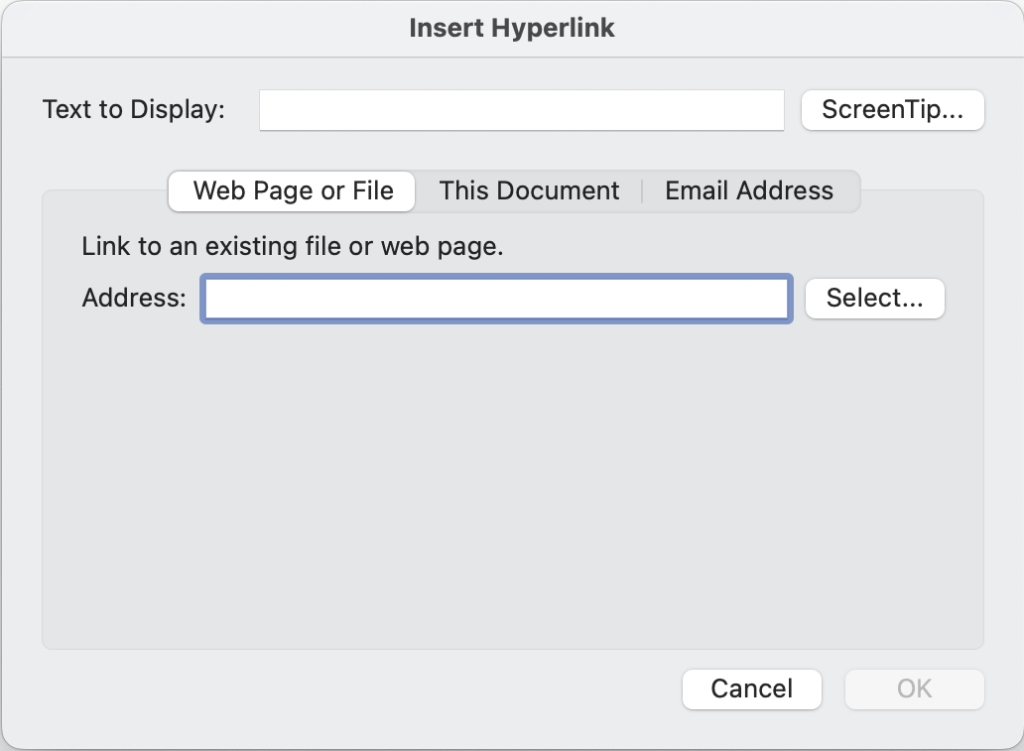Click the empty gray area below Address

[512, 480]
